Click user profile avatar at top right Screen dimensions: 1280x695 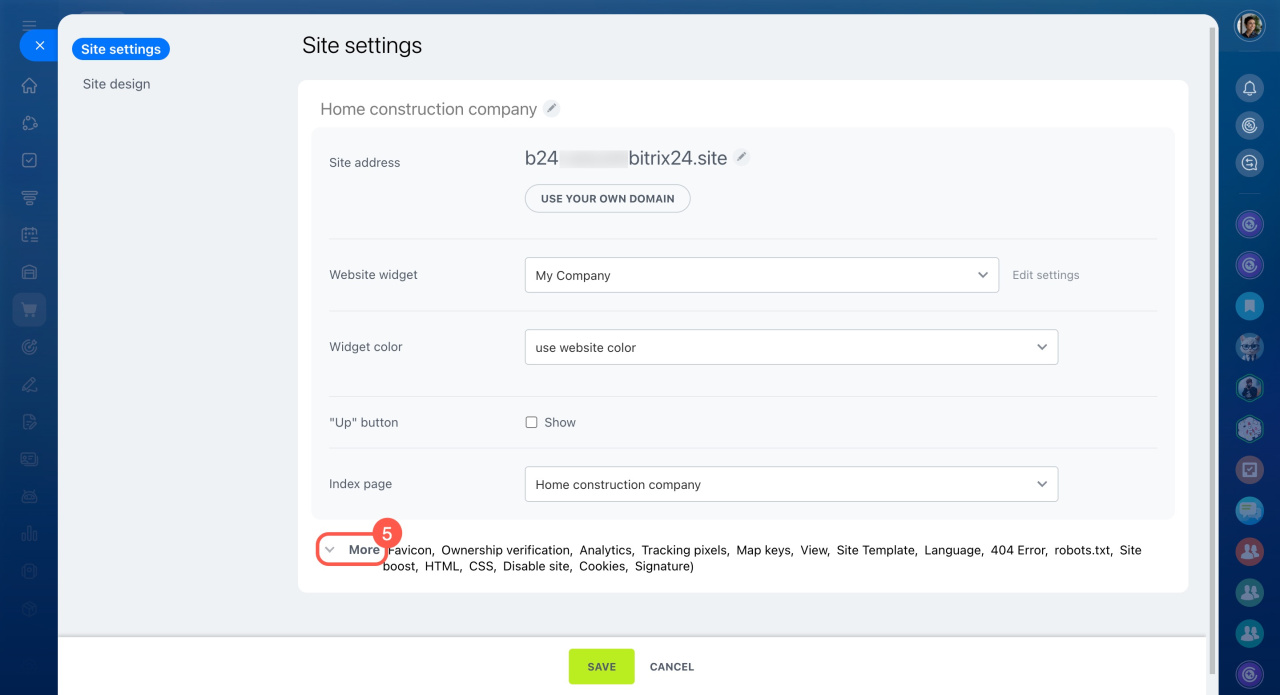tap(1249, 26)
